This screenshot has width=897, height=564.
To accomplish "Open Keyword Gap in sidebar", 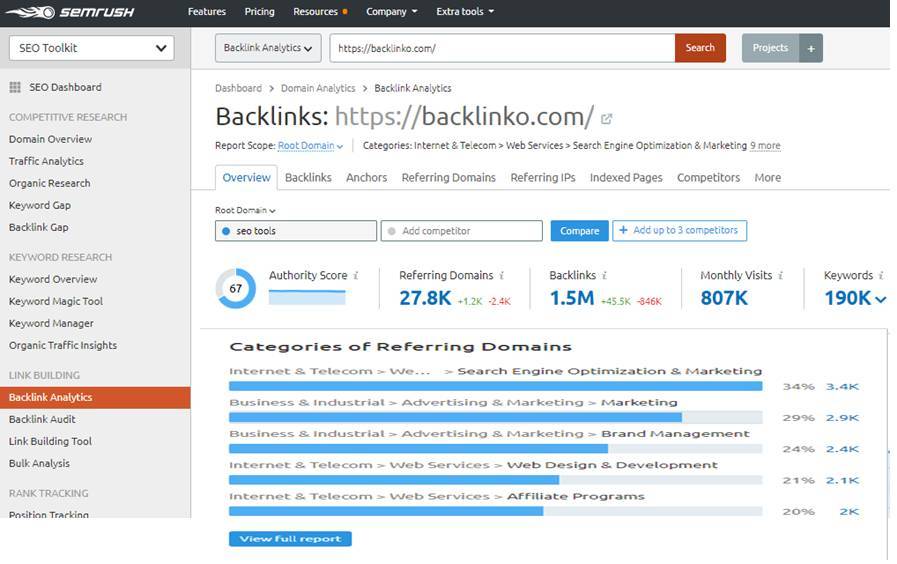I will [x=40, y=205].
